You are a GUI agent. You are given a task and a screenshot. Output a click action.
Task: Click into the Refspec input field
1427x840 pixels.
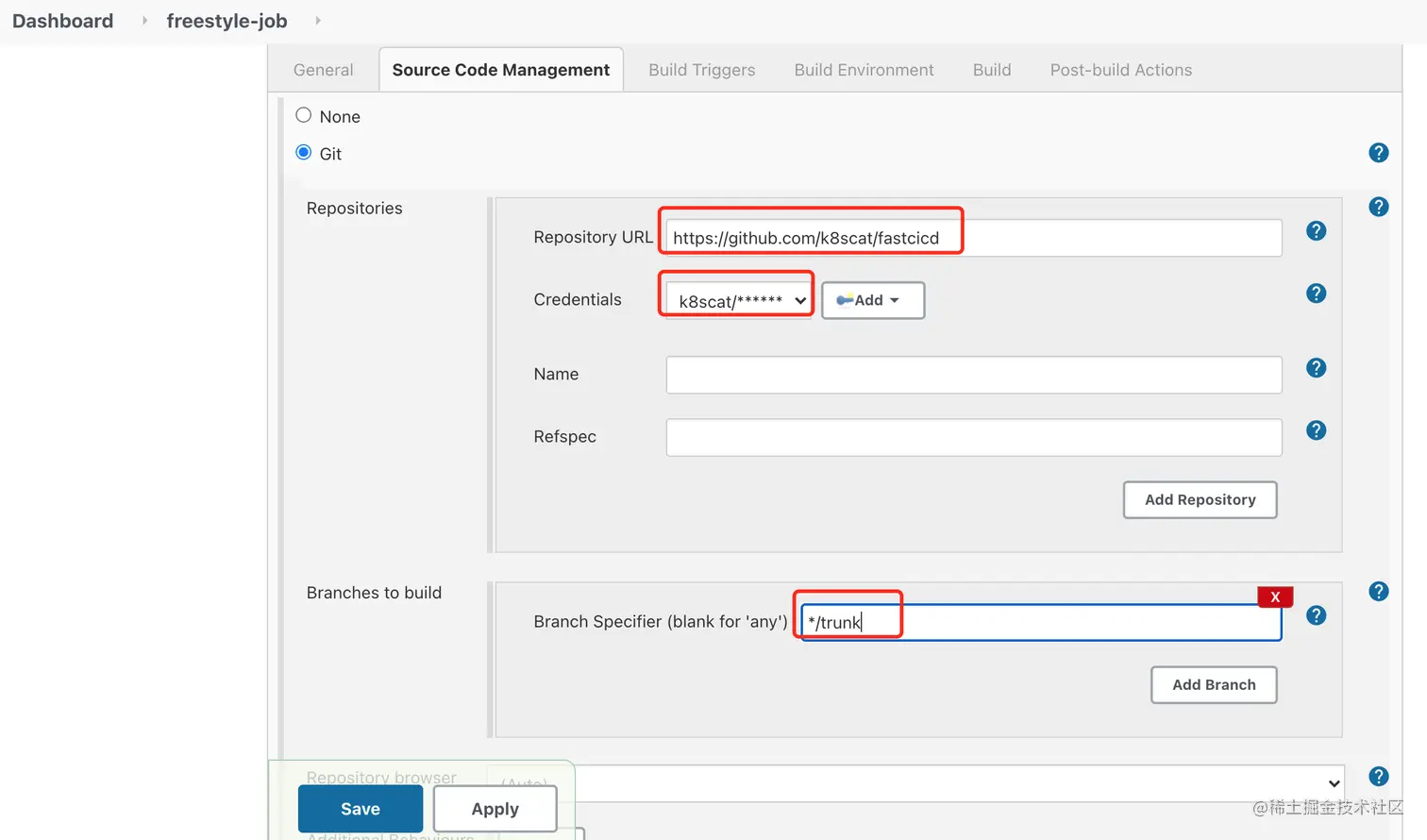click(x=973, y=437)
